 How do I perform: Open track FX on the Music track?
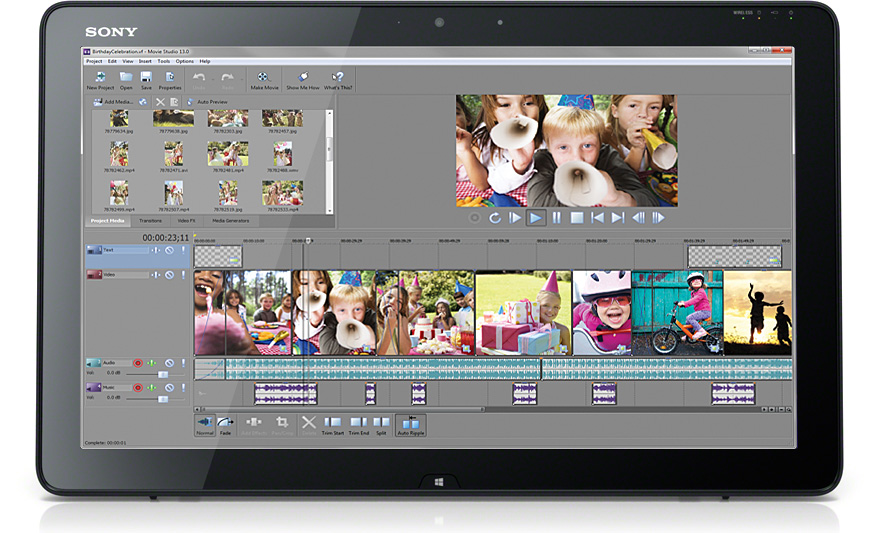click(x=152, y=388)
